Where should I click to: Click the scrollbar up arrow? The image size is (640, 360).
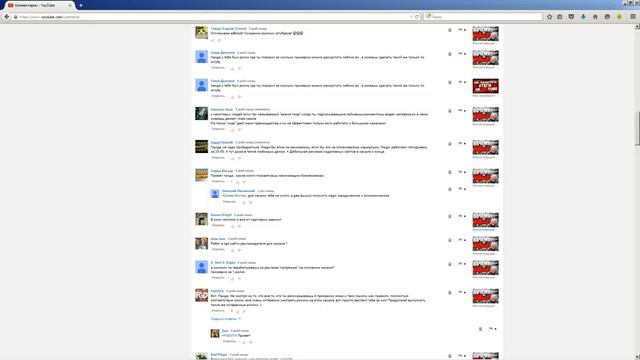[637, 27]
